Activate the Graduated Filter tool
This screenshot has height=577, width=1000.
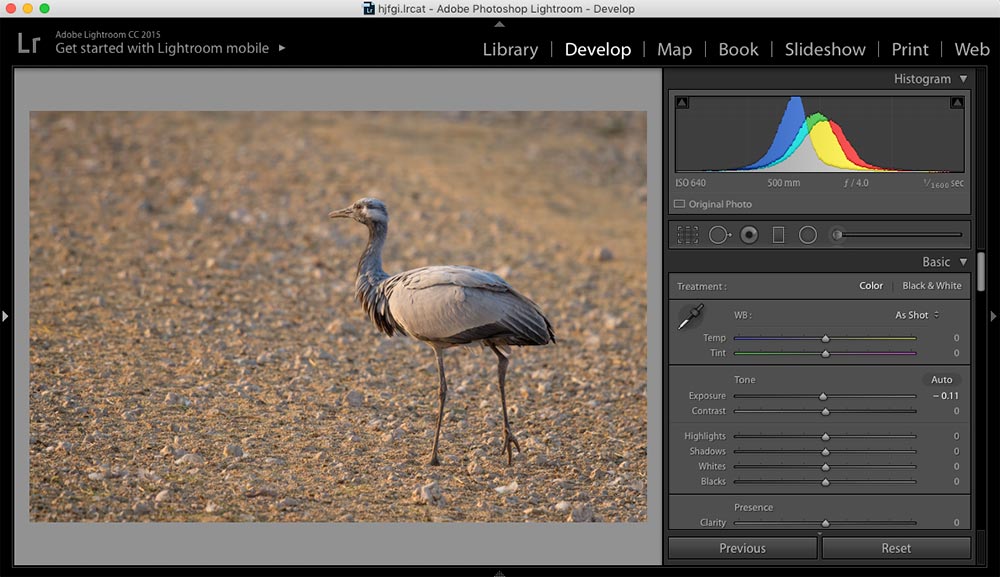pos(778,234)
